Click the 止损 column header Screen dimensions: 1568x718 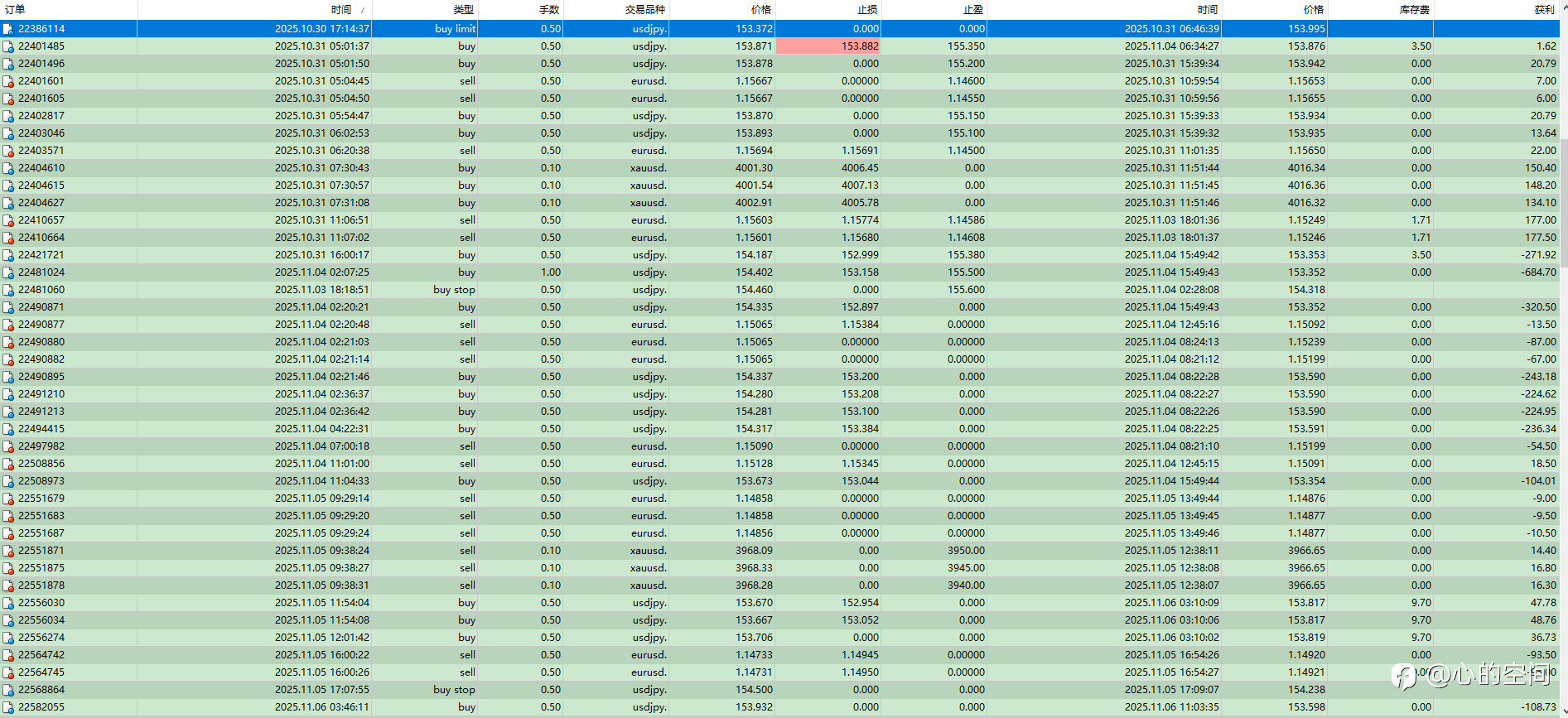828,10
